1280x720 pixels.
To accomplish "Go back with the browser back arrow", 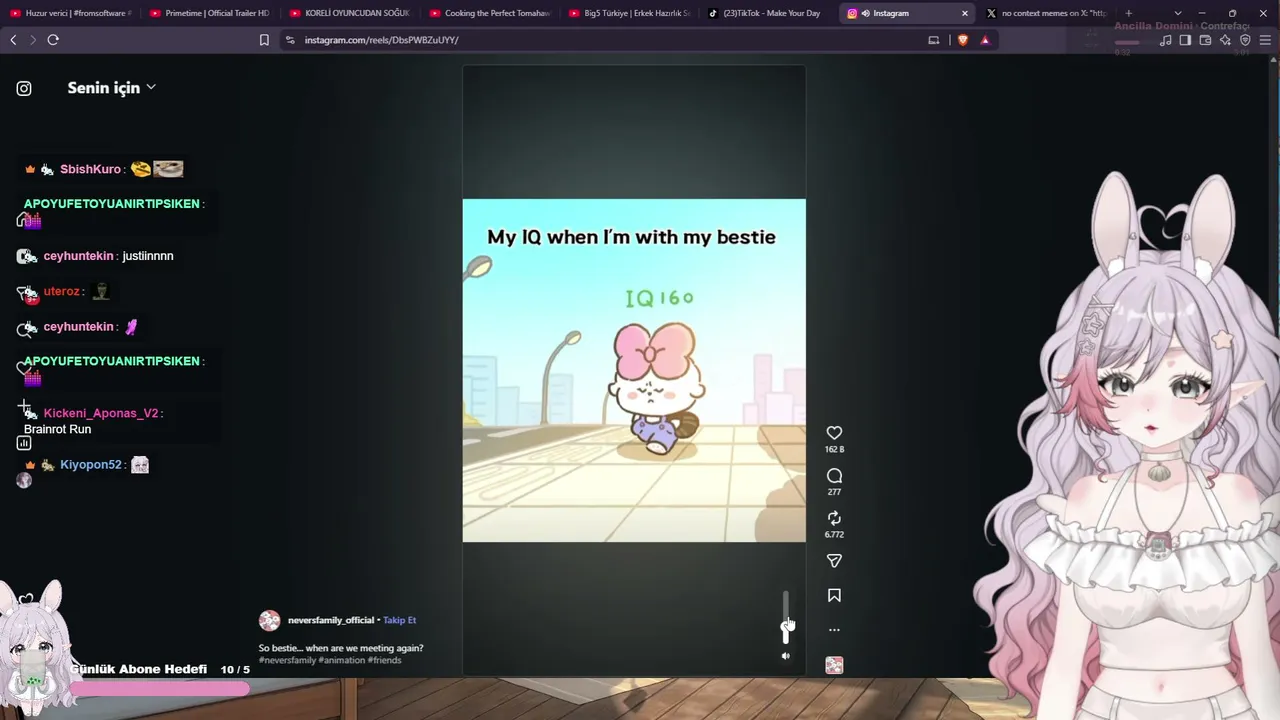I will pos(13,40).
